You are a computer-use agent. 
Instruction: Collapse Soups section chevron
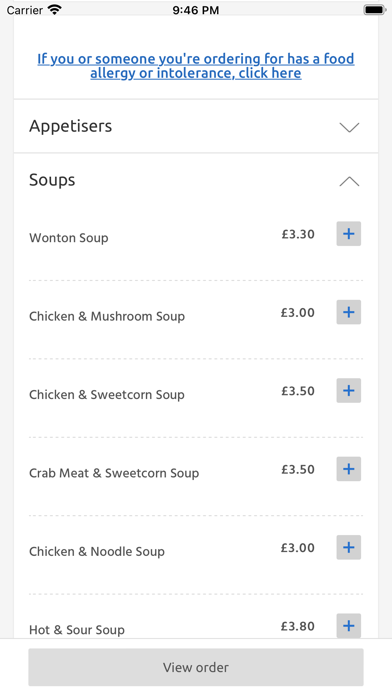[x=349, y=181]
